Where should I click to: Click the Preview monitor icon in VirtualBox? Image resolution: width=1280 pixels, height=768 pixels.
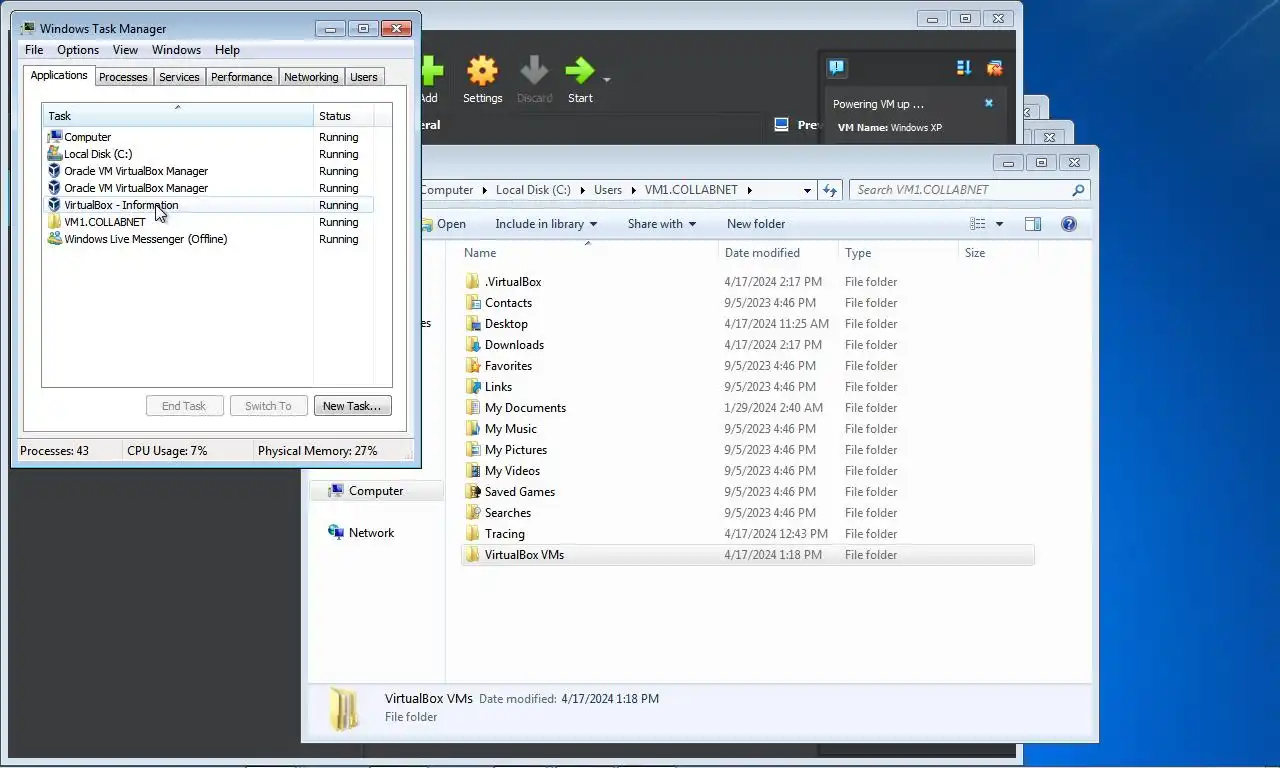tap(782, 125)
